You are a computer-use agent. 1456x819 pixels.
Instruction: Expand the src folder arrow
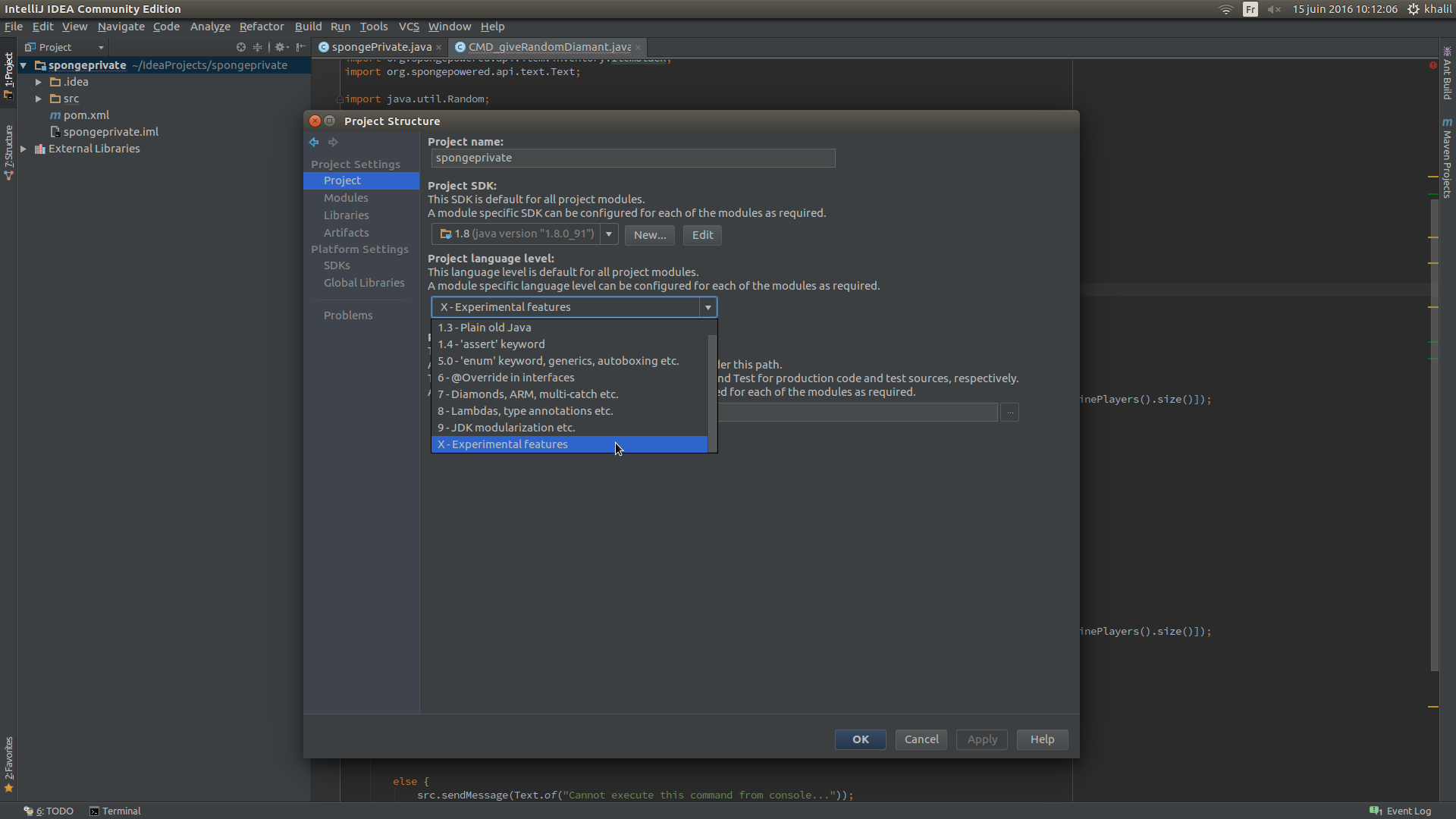coord(38,99)
